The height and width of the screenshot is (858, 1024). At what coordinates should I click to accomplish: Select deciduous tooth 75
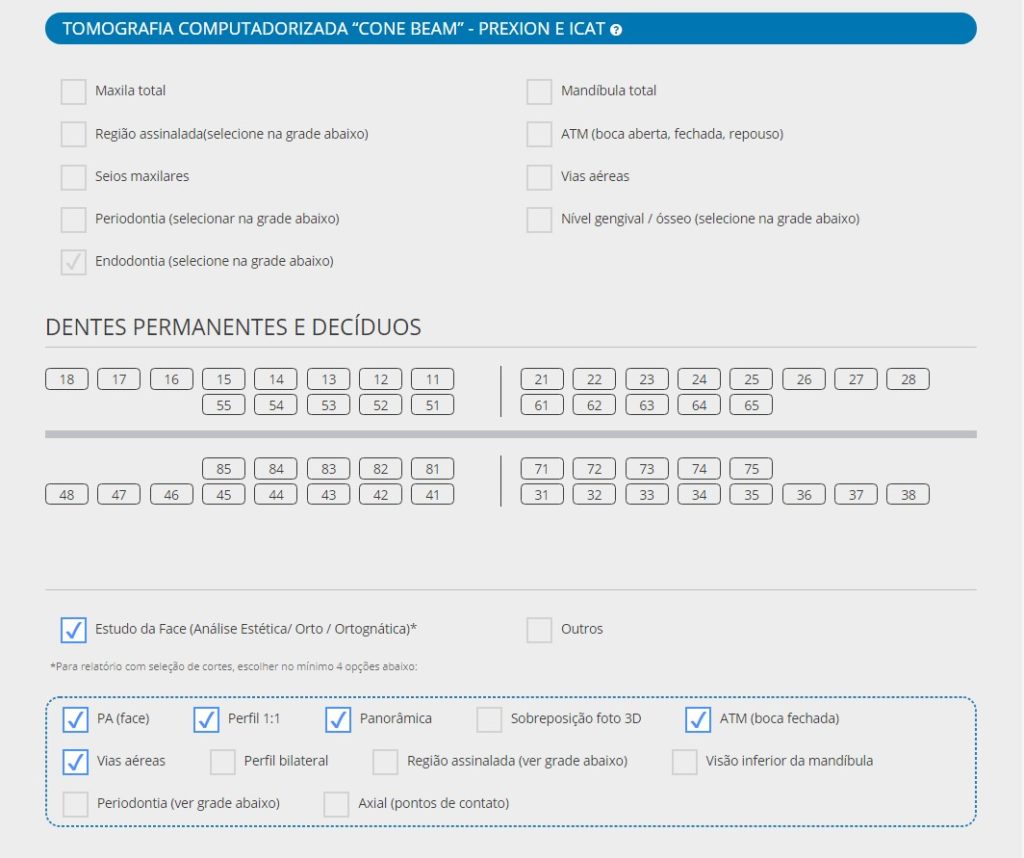tap(752, 469)
